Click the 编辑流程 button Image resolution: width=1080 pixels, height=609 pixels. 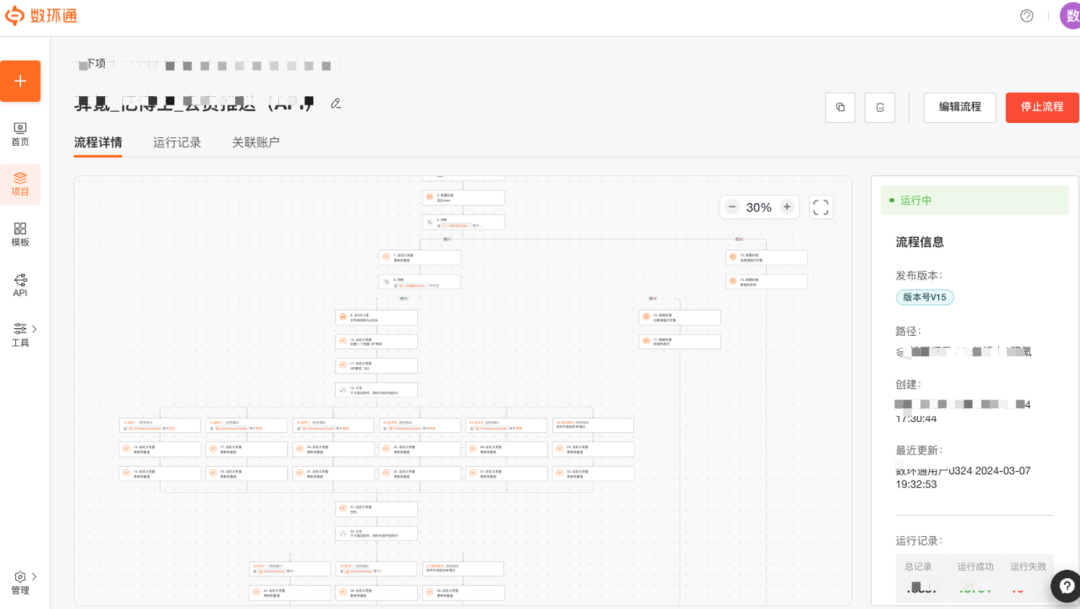pyautogui.click(x=960, y=107)
